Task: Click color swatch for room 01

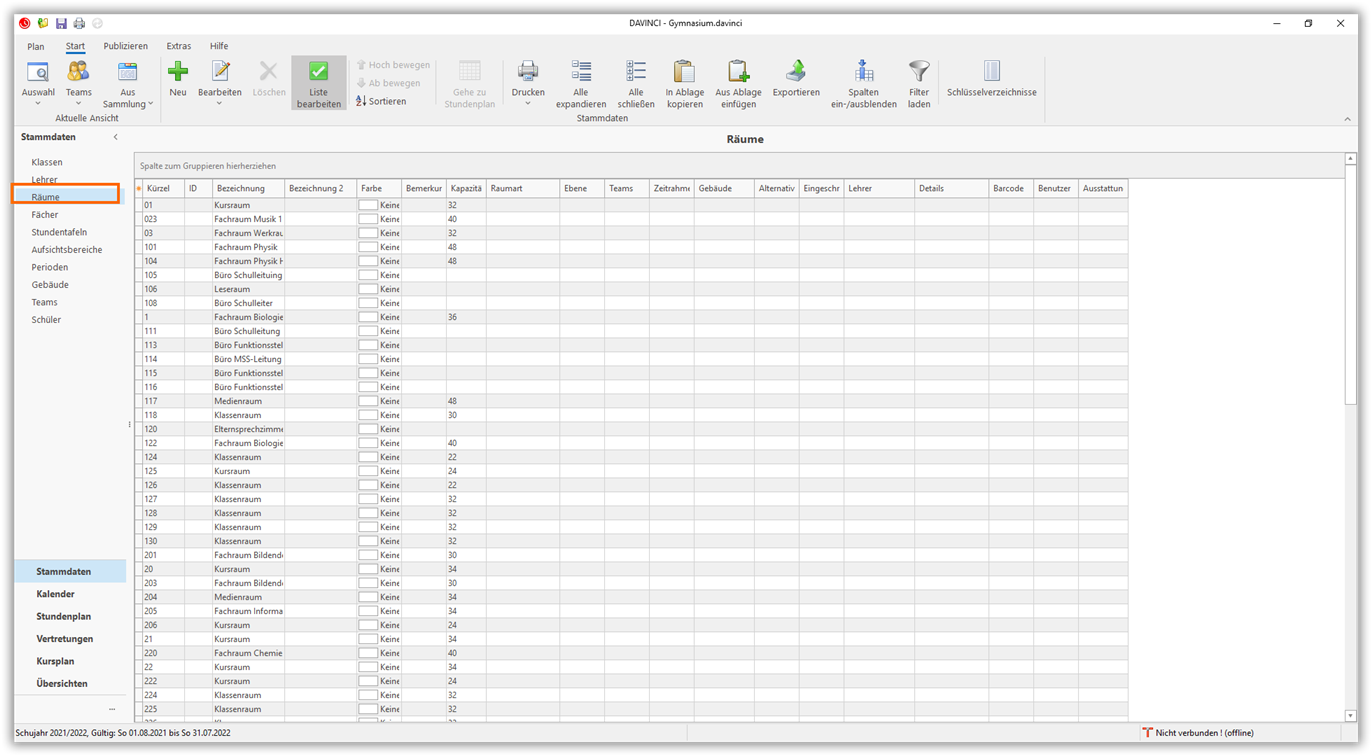Action: [x=368, y=205]
